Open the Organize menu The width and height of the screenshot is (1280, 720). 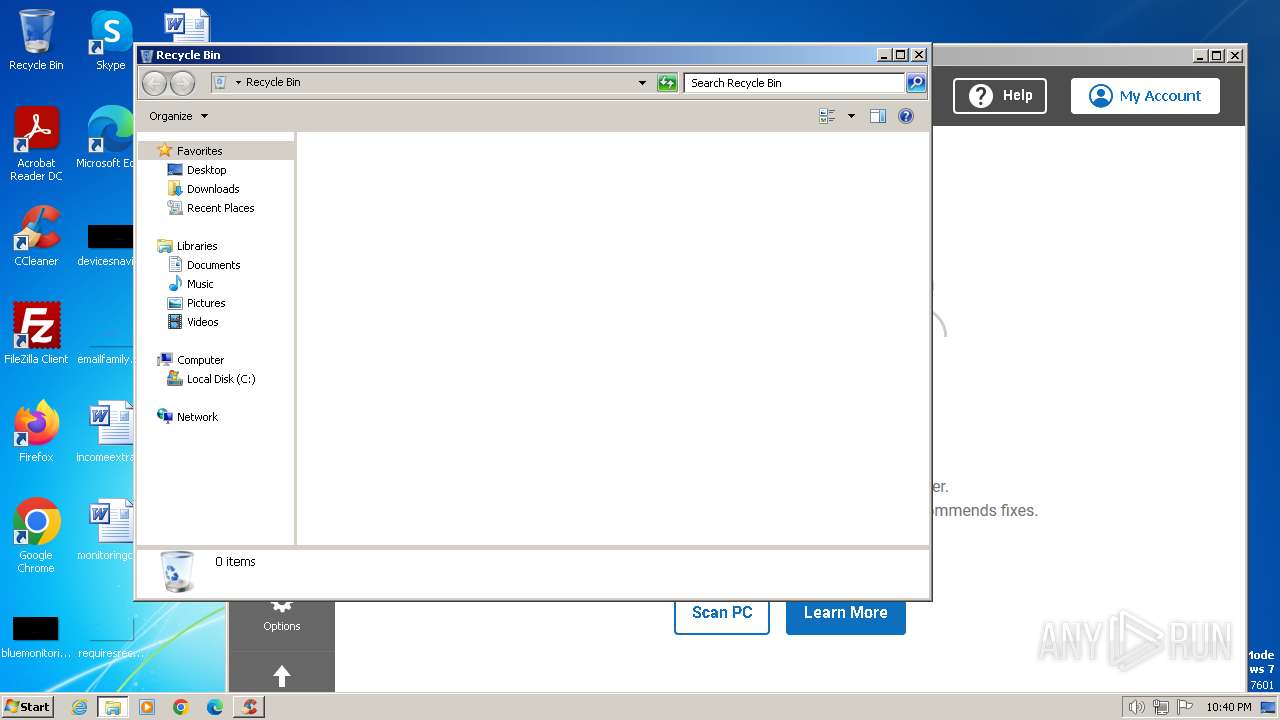coord(178,116)
